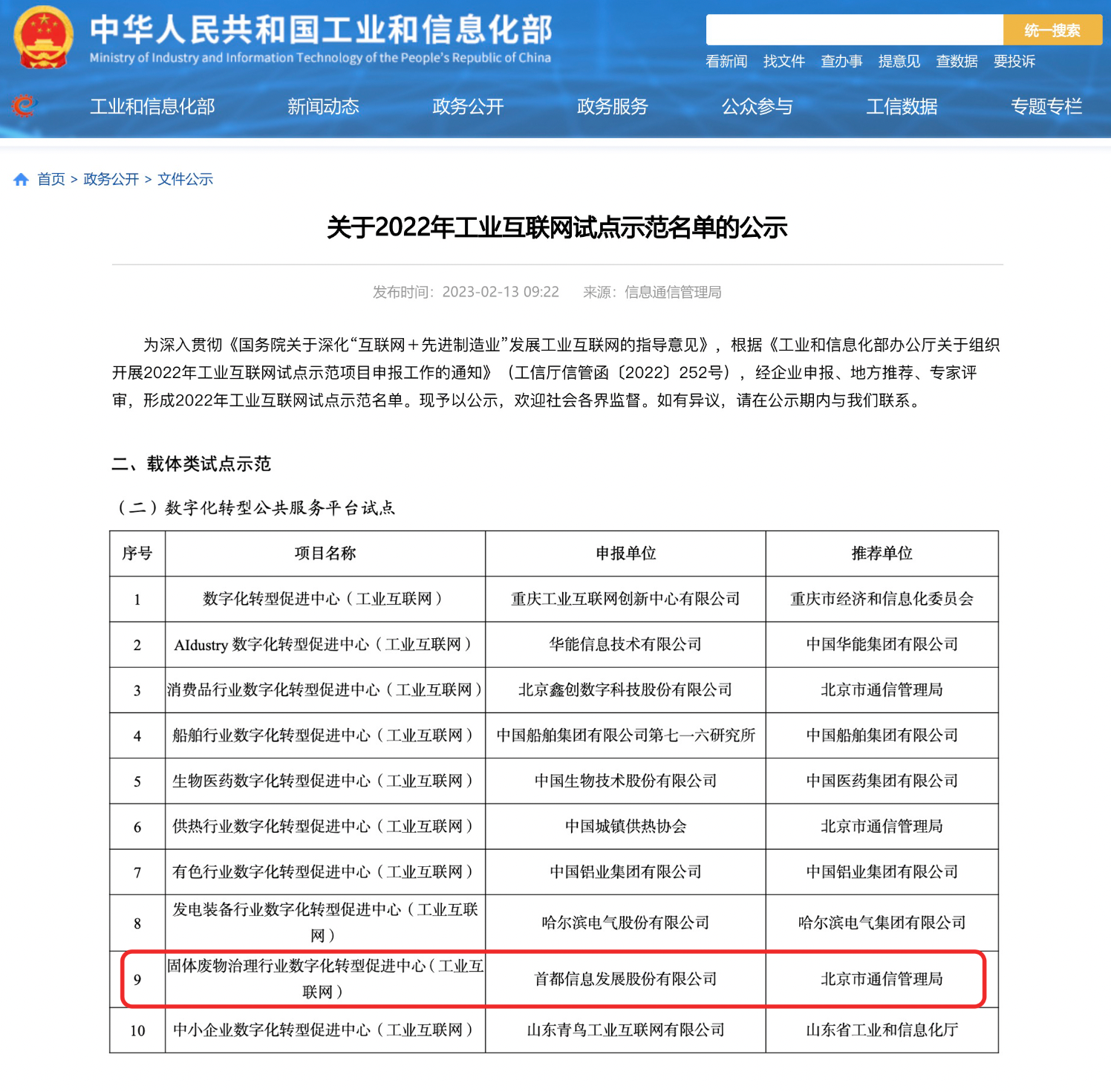Click the article title 关于2022年工业互联网试点示范名单的公示

(x=557, y=227)
